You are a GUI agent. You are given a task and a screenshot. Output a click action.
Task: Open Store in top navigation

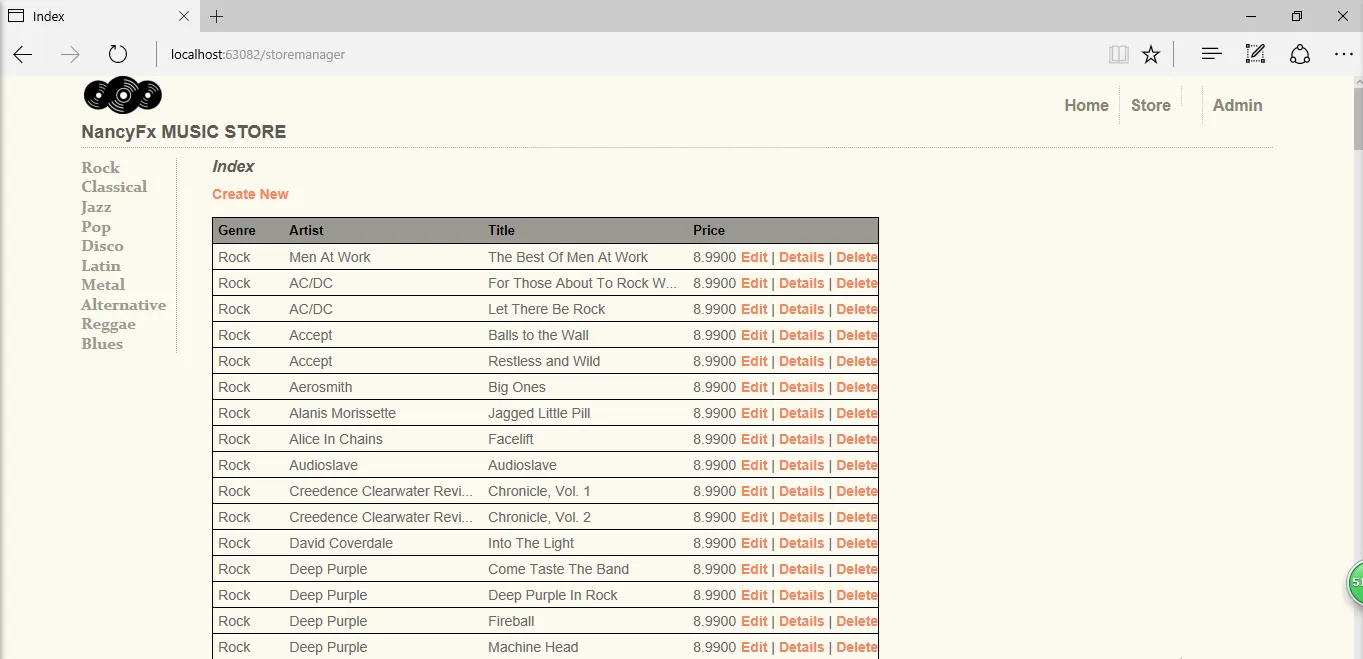pyautogui.click(x=1151, y=105)
